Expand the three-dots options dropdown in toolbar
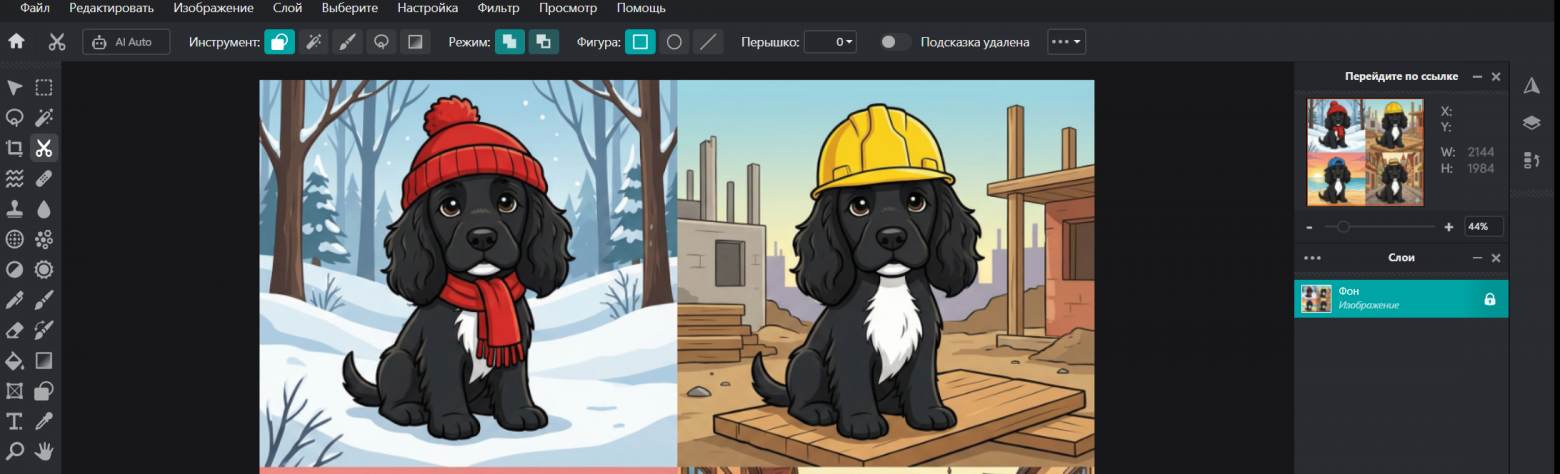This screenshot has width=1560, height=474. [1066, 42]
